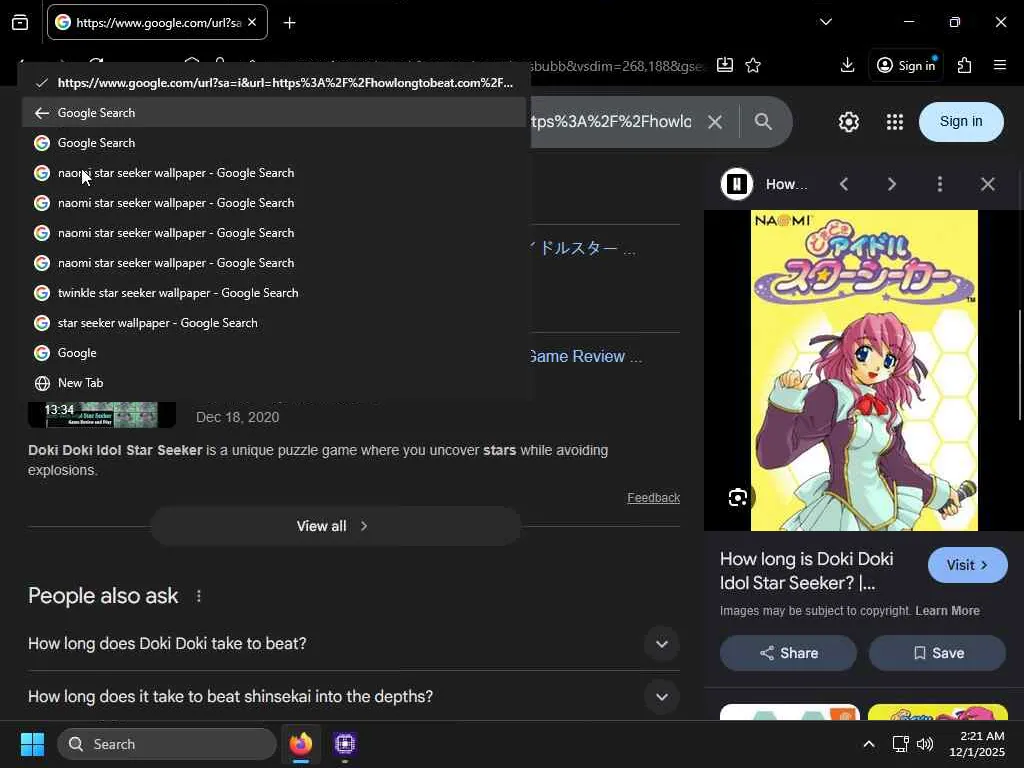The image size is (1024, 768).
Task: Show hidden system tray icons chevron
Action: point(869,744)
